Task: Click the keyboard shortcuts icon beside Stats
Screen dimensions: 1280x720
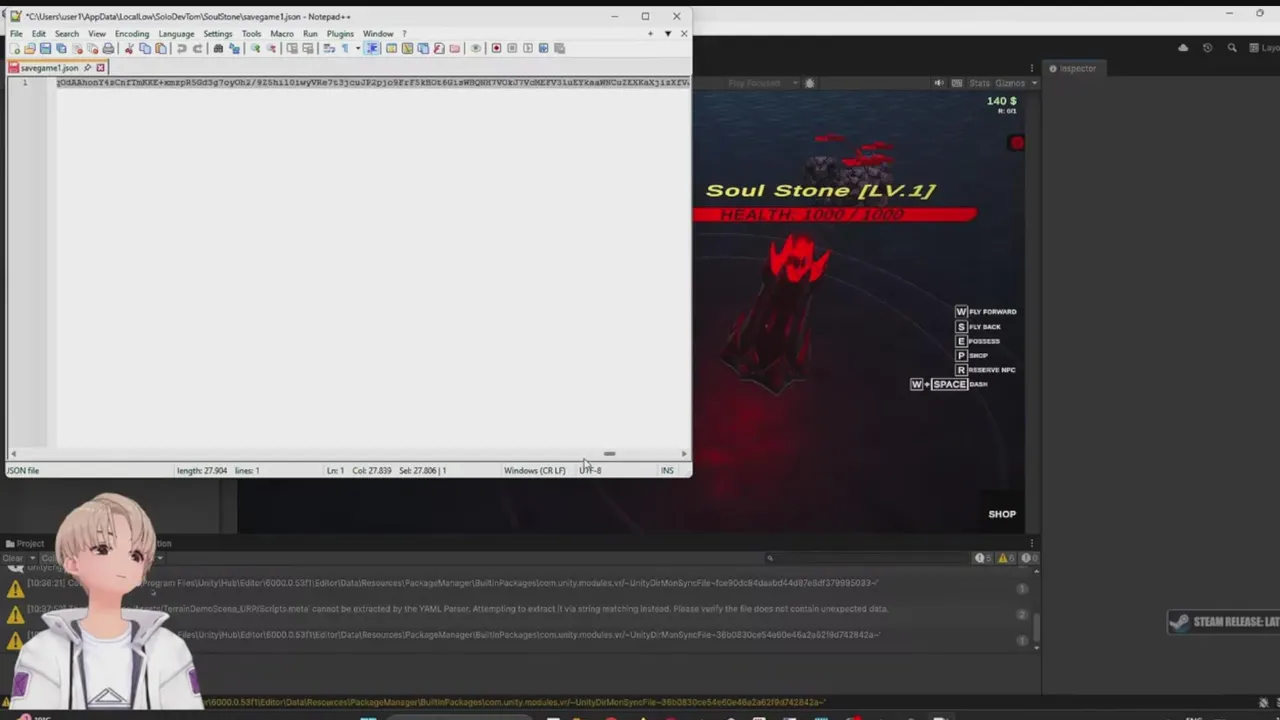Action: pos(957,83)
